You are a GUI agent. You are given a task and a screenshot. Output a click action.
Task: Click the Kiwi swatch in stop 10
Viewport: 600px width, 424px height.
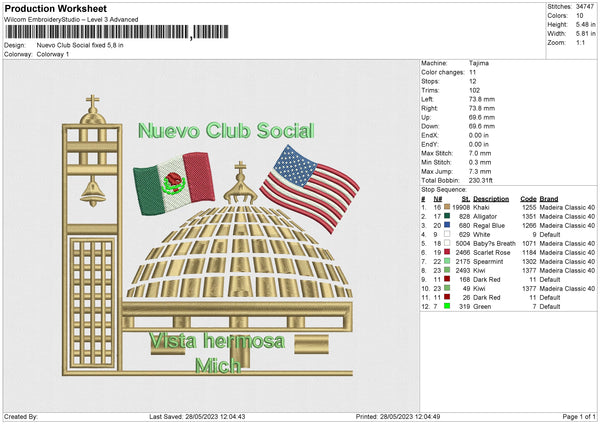pyautogui.click(x=447, y=288)
